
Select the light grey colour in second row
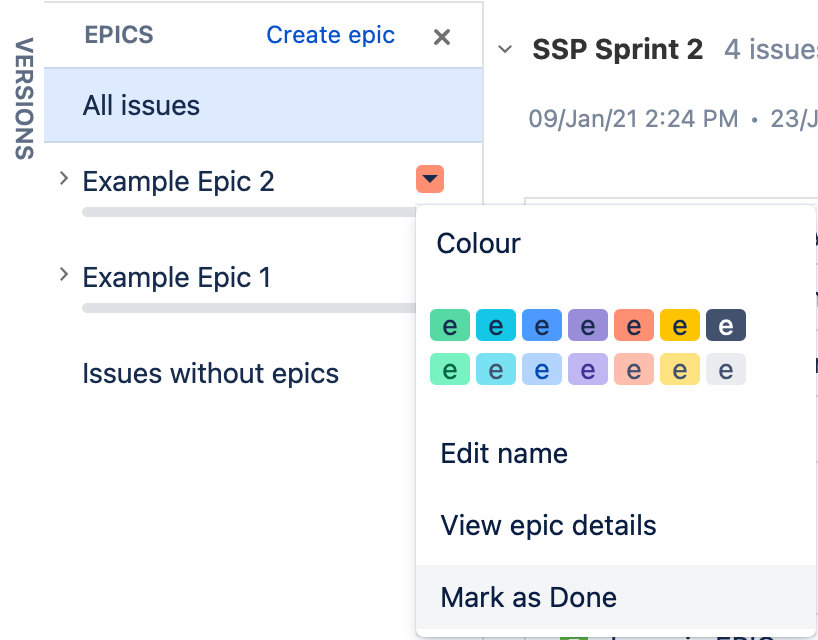pyautogui.click(x=726, y=369)
